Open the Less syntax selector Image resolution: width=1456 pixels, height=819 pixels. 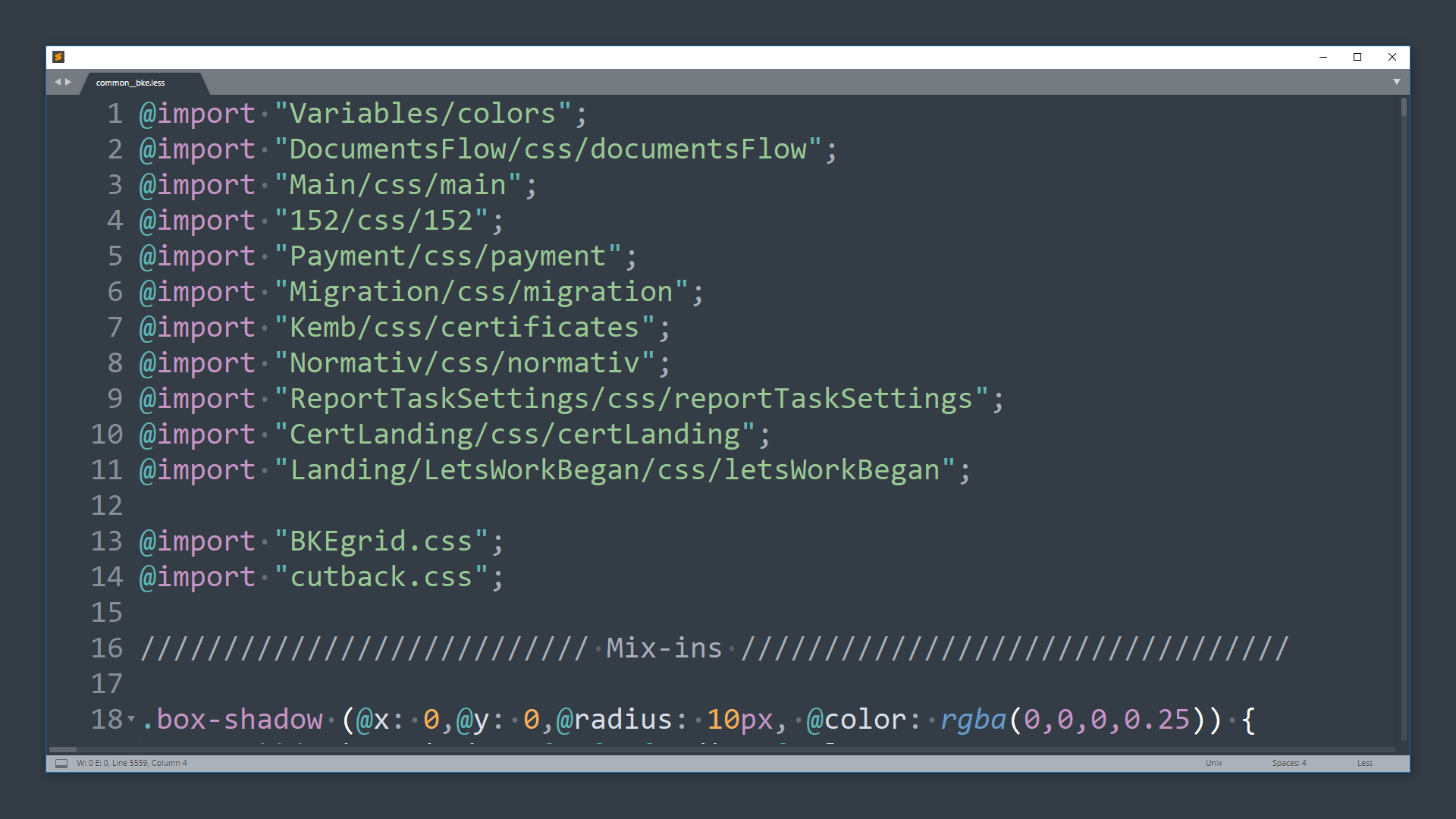coord(1364,763)
